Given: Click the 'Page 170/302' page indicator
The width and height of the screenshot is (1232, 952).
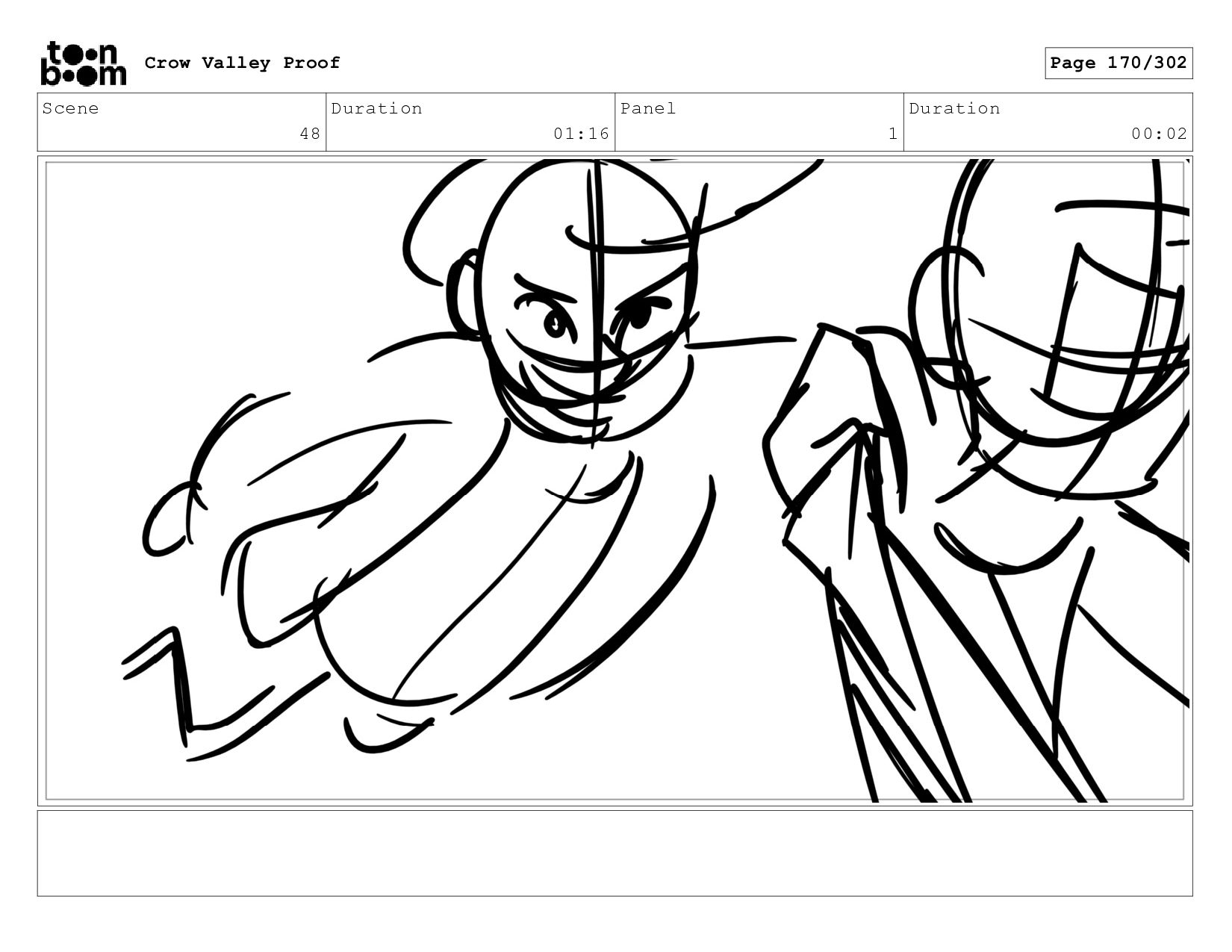Looking at the screenshot, I should click(1119, 63).
